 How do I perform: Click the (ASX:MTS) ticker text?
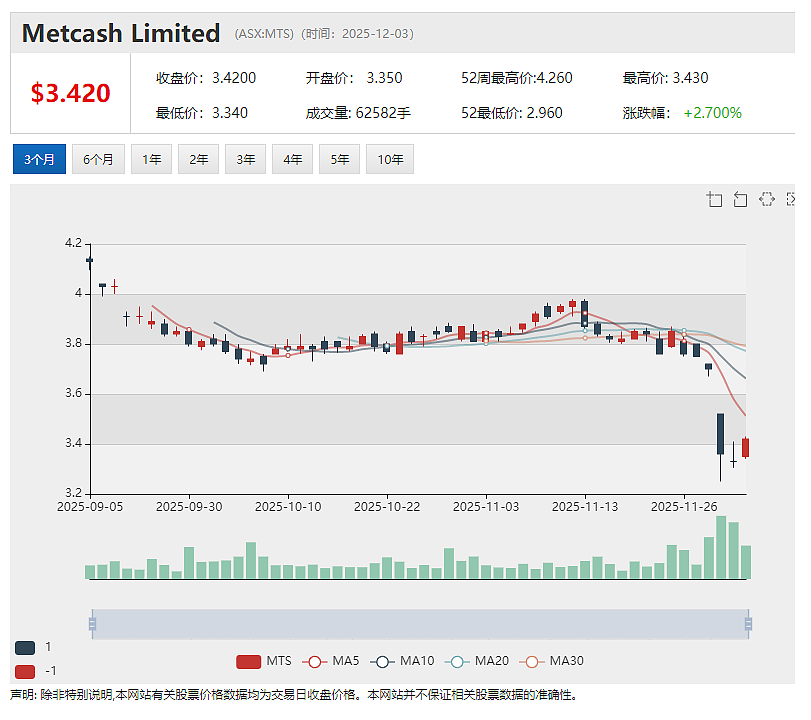[x=264, y=34]
